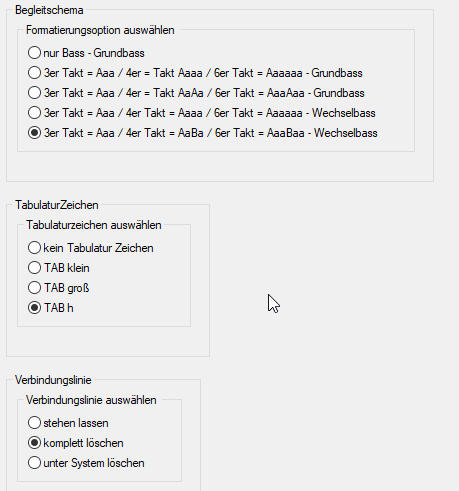Screen dimensions: 459x491
Task: Click 'Tabulaturzeichen auswählen' group label
Action: 94,225
